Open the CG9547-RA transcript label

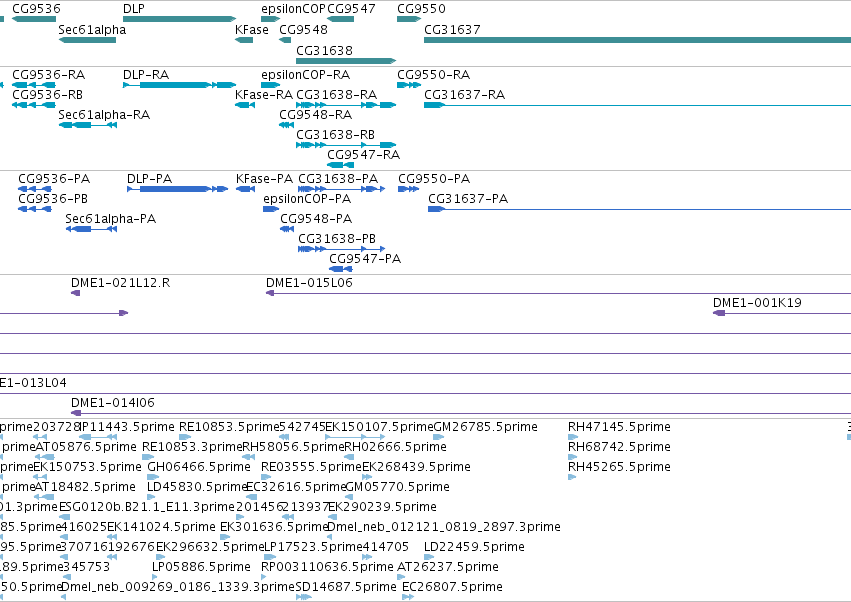pos(364,155)
